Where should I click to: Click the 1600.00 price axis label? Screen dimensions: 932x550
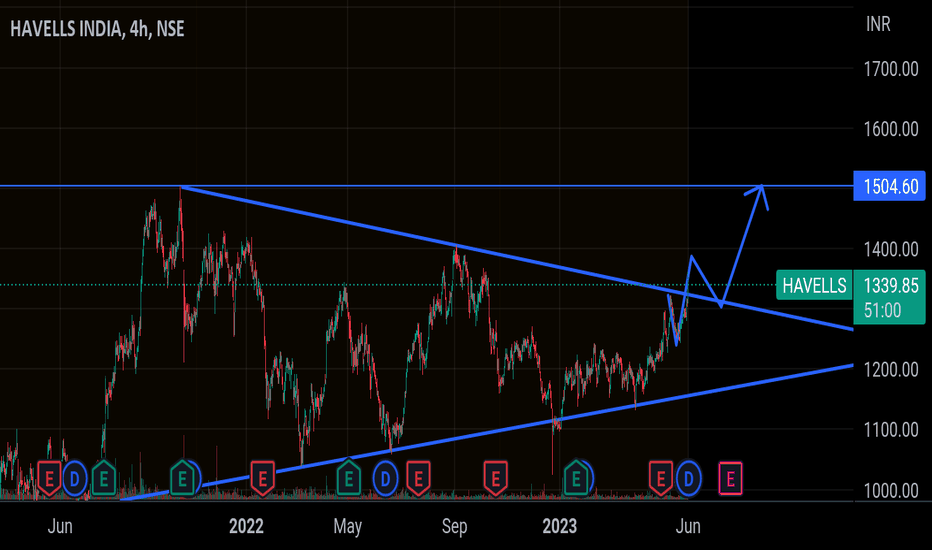coord(890,129)
